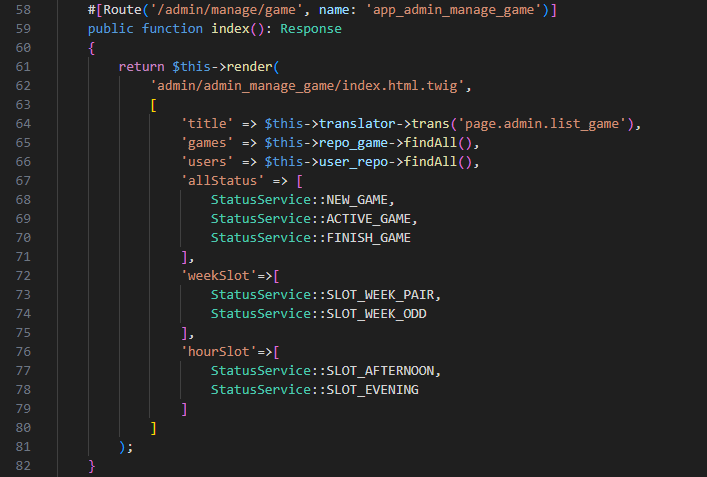Viewport: 707px width, 477px height.
Task: Click line number 67 in the gutter
Action: (23, 180)
